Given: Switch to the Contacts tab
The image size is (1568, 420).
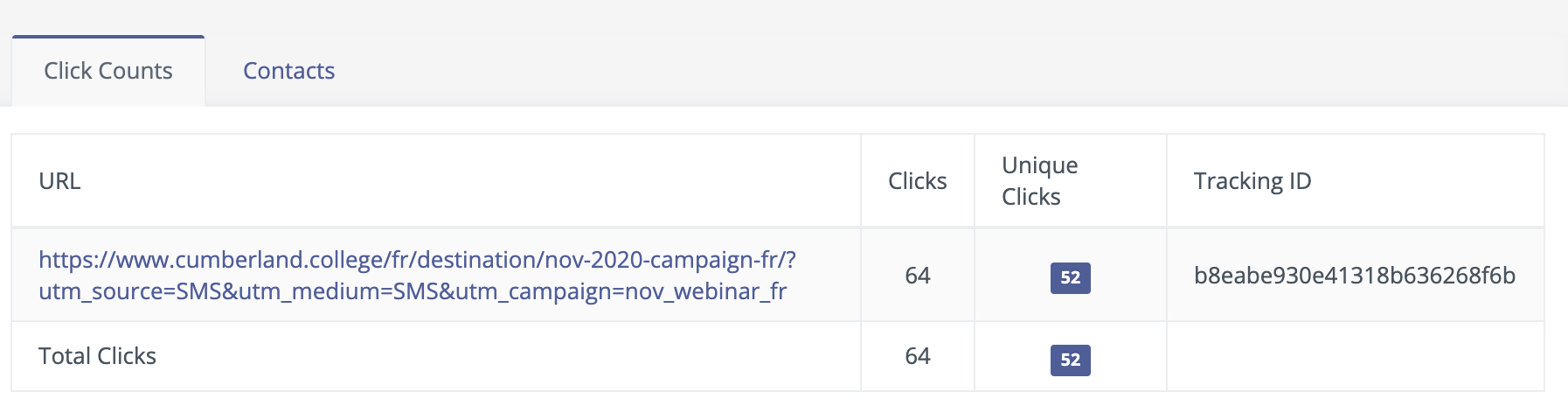Looking at the screenshot, I should [x=288, y=71].
